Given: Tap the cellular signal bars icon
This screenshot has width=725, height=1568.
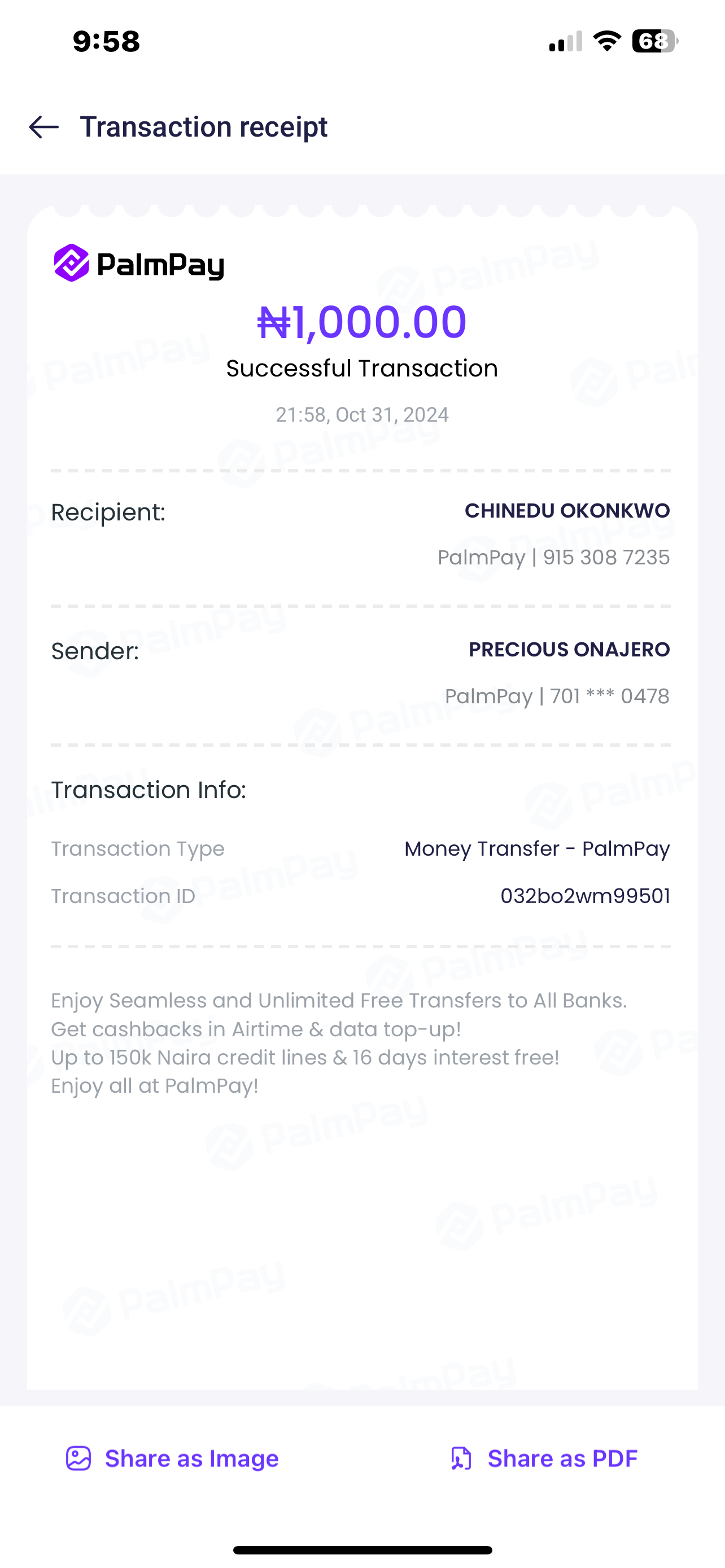Looking at the screenshot, I should pos(566,42).
